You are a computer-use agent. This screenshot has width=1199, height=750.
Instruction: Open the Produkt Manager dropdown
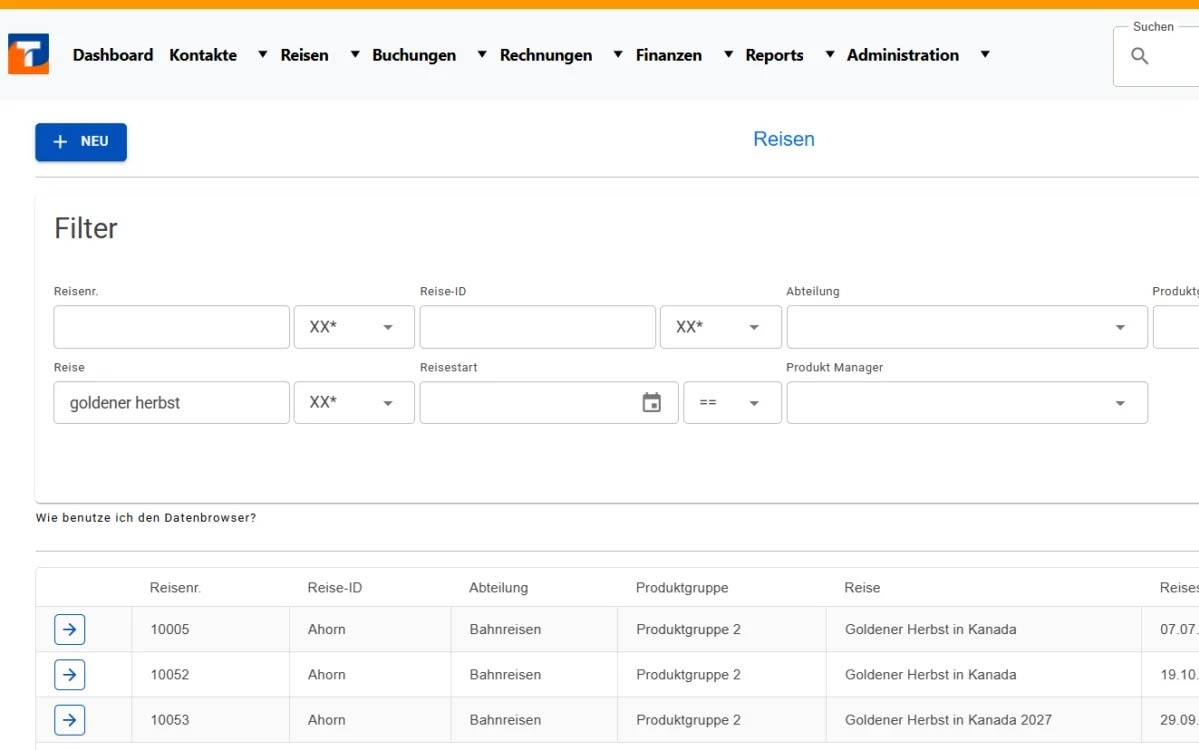(1120, 403)
